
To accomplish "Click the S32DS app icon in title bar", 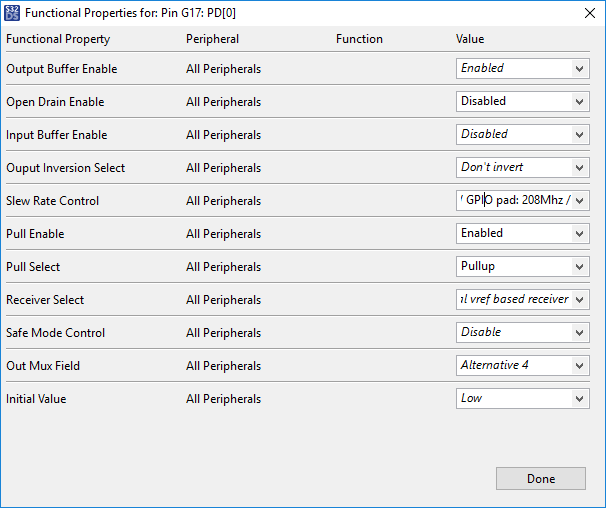I will pyautogui.click(x=12, y=12).
